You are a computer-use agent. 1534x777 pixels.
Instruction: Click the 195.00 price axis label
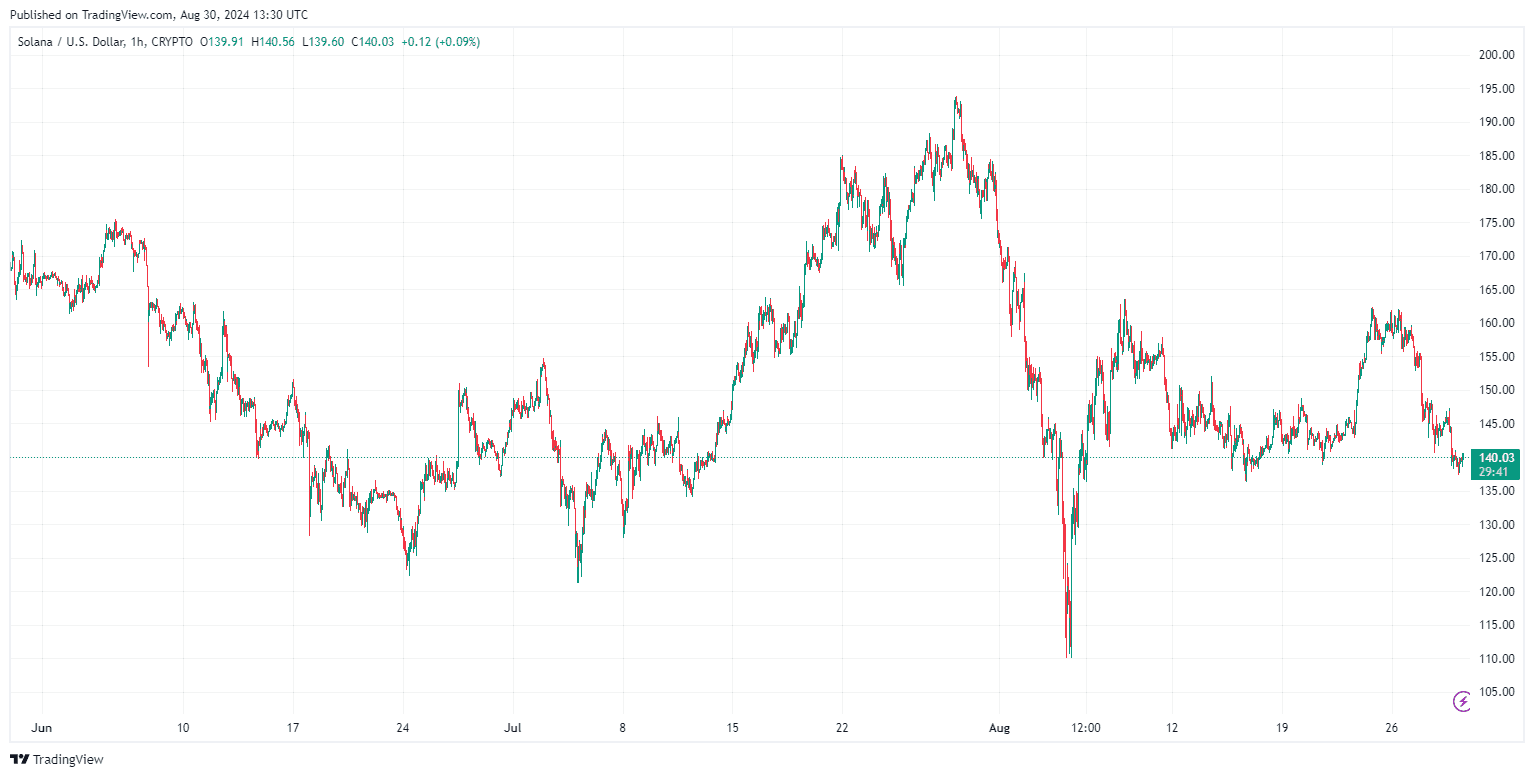coord(1496,89)
